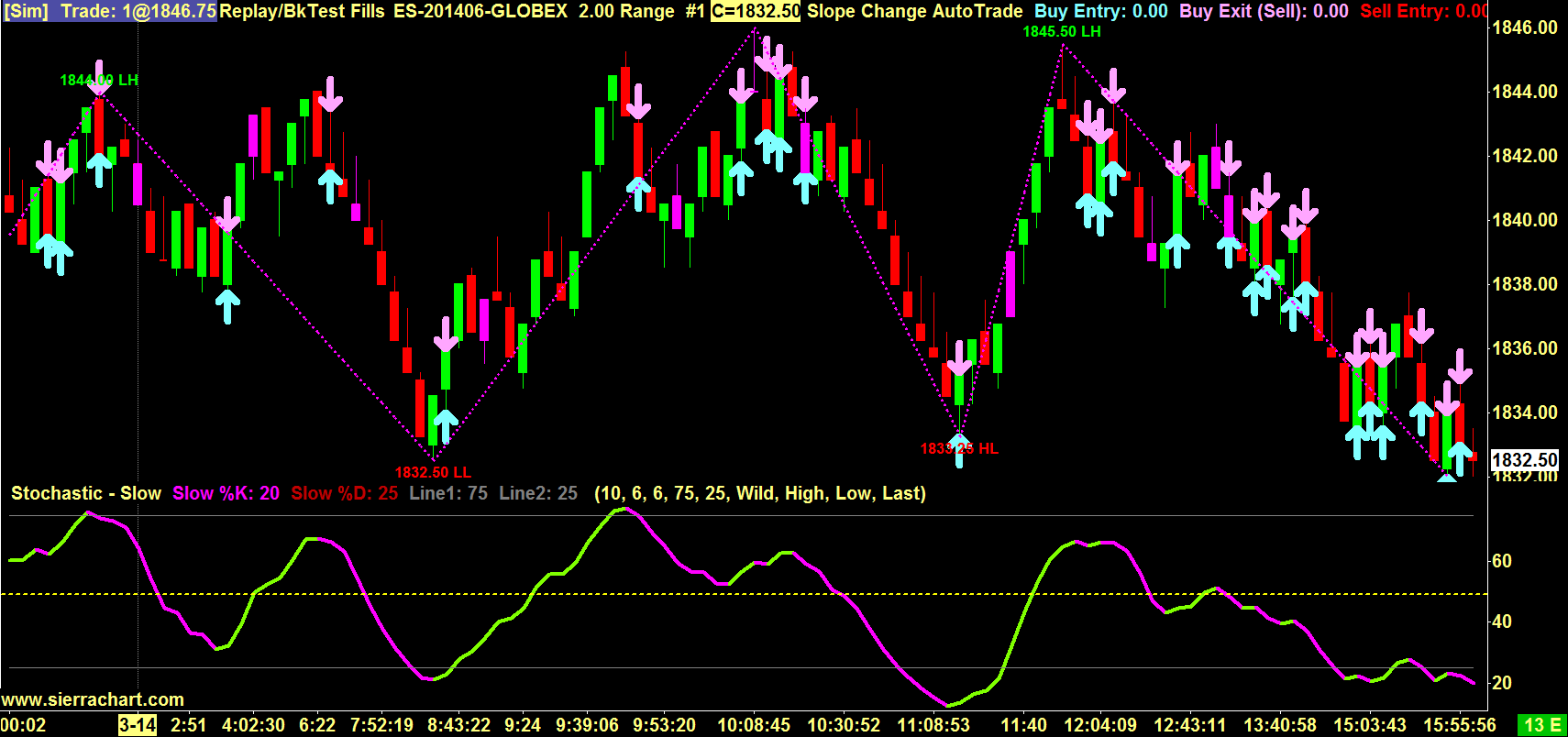Click the cyan up arrow below 1833.25 HL
The width and height of the screenshot is (1568, 737).
[959, 452]
